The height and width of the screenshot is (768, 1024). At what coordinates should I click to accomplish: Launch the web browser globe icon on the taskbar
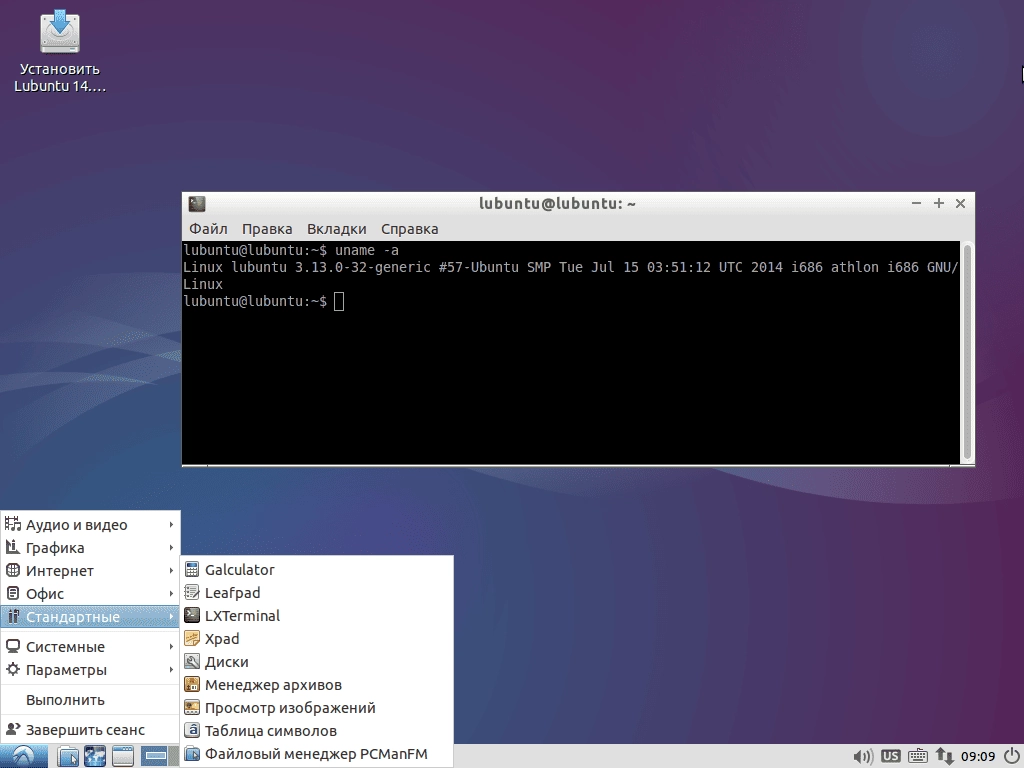point(95,756)
